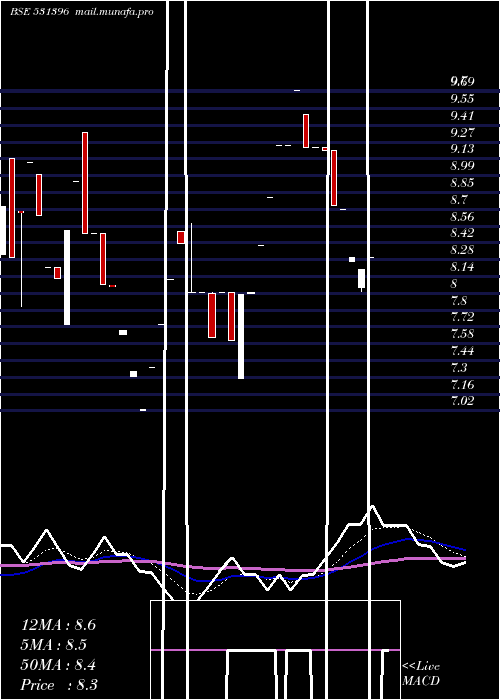The width and height of the screenshot is (500, 700).
Task: Select the 9.55 price axis label
Action: coord(462,99)
